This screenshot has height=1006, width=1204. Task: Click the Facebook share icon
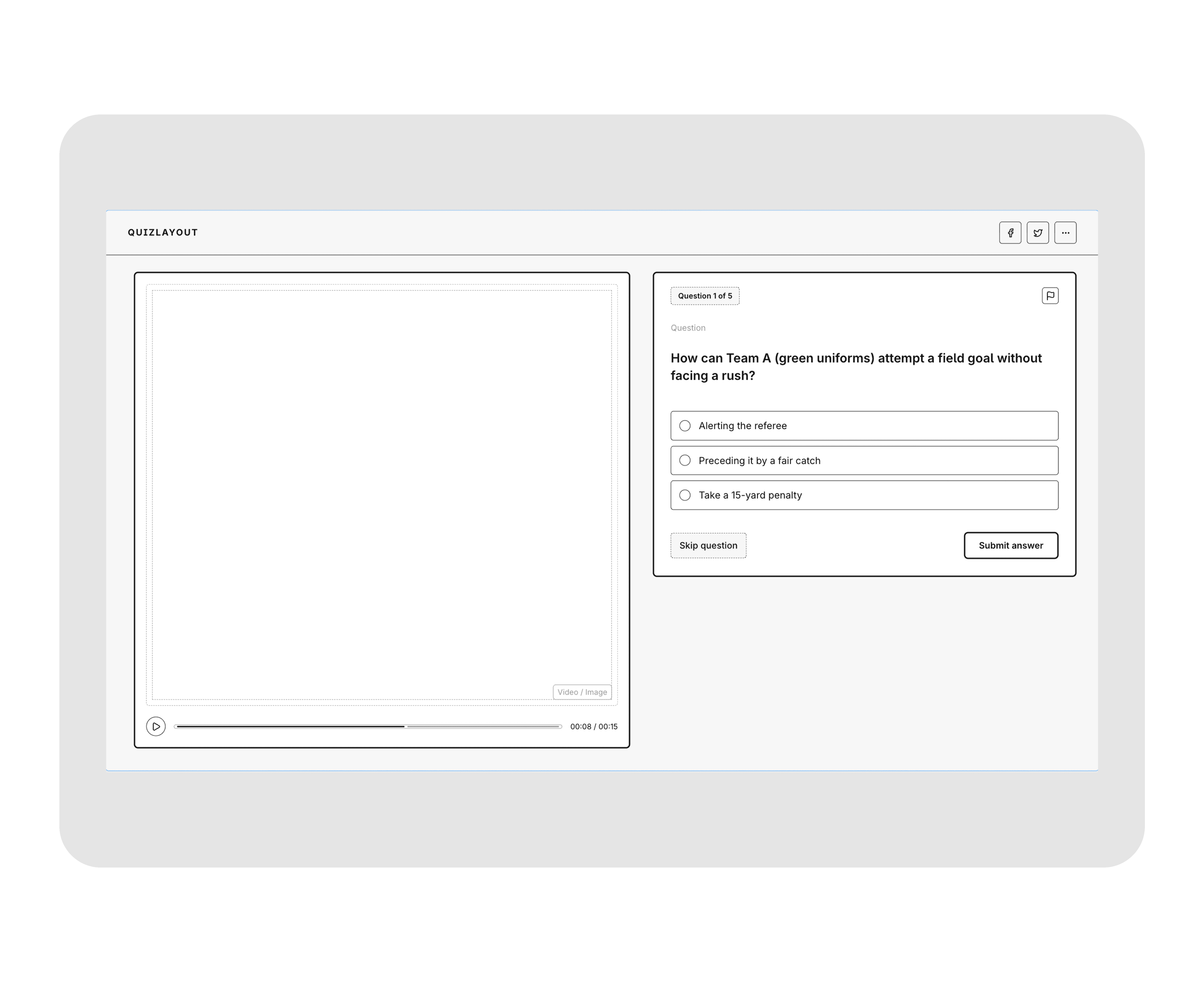(1010, 233)
